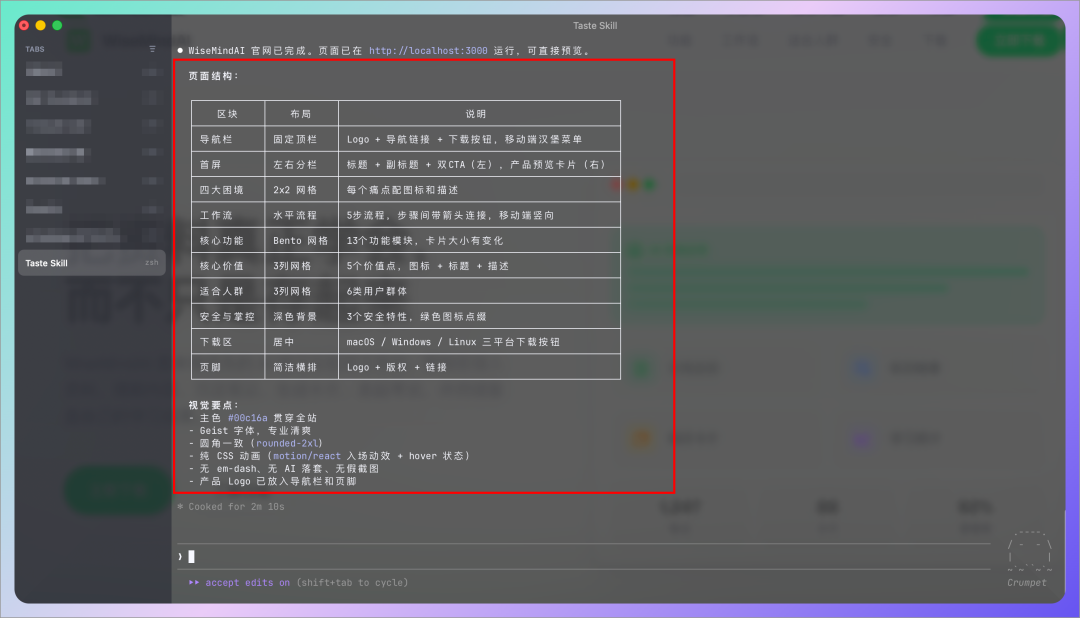
Task: Click the 'TABS' sidebar header label
Action: point(35,50)
